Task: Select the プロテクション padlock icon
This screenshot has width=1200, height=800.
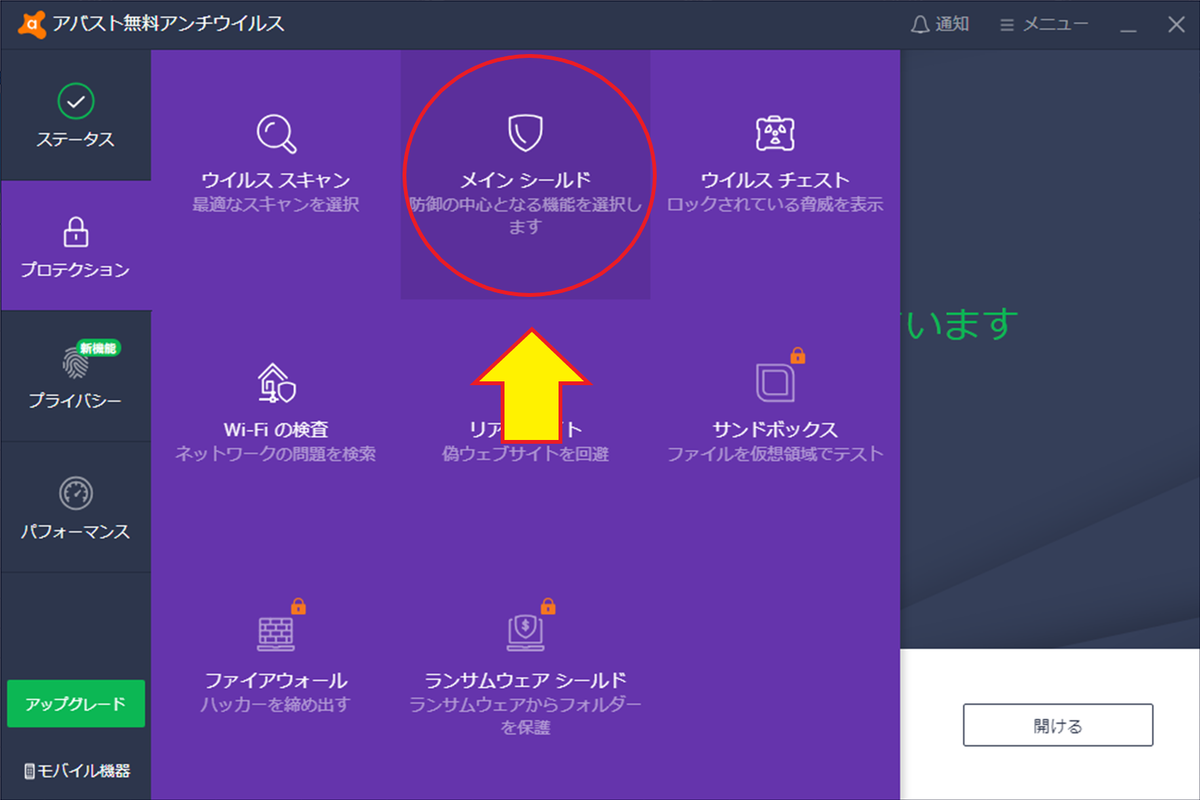Action: (75, 230)
